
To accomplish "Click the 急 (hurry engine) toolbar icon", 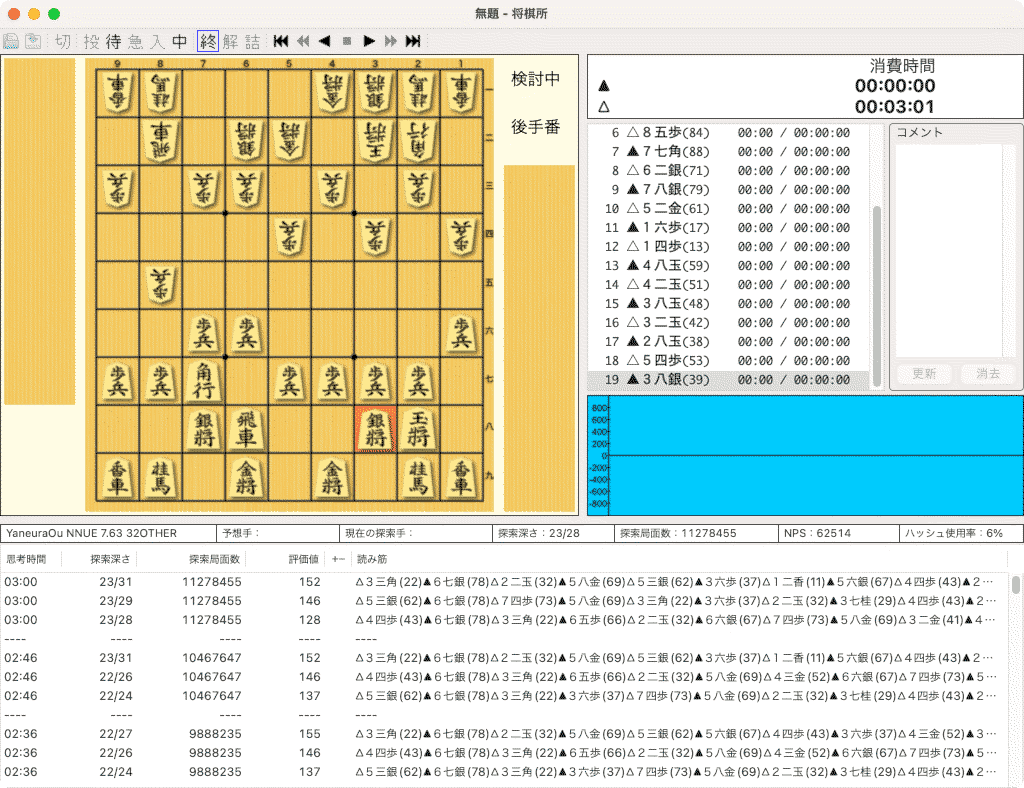I will 135,41.
